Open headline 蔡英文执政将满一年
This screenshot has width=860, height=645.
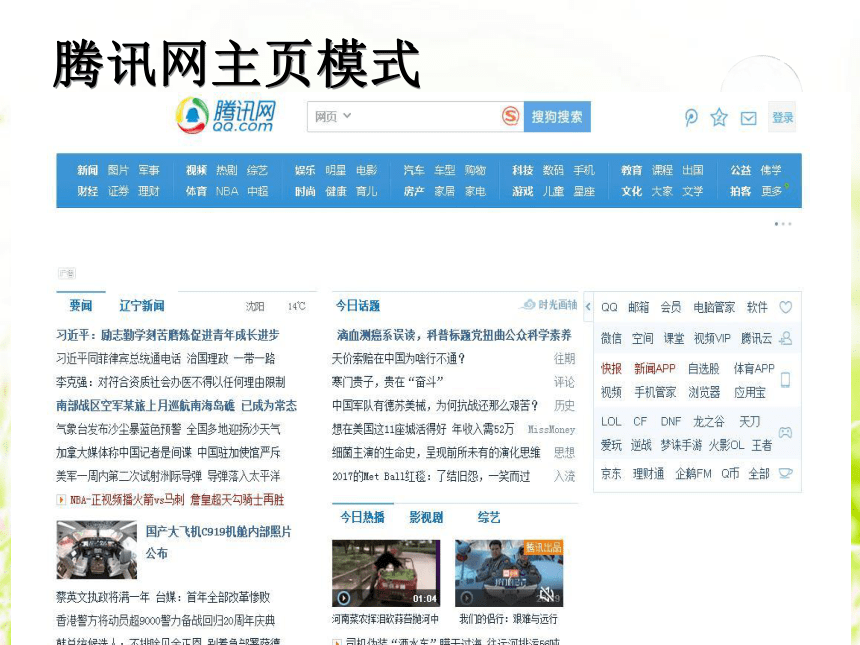pos(163,597)
